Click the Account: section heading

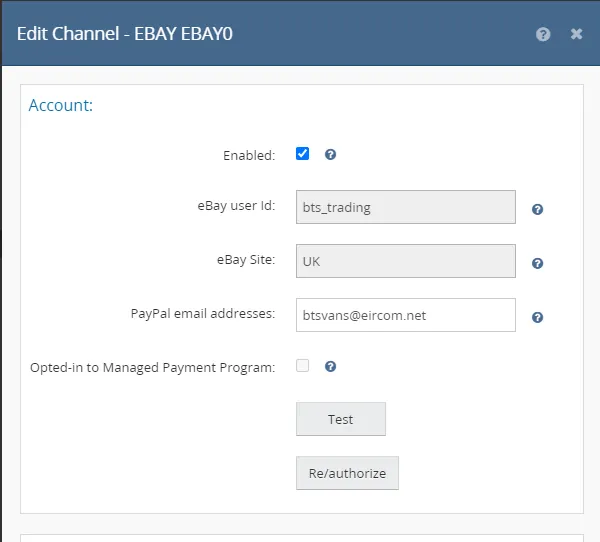tap(60, 105)
